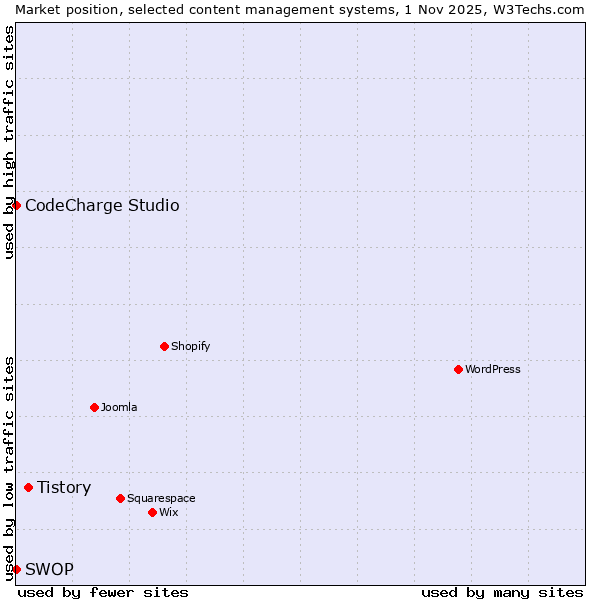
Task: Click the CodeCharge Studio text label
Action: pyautogui.click(x=102, y=206)
